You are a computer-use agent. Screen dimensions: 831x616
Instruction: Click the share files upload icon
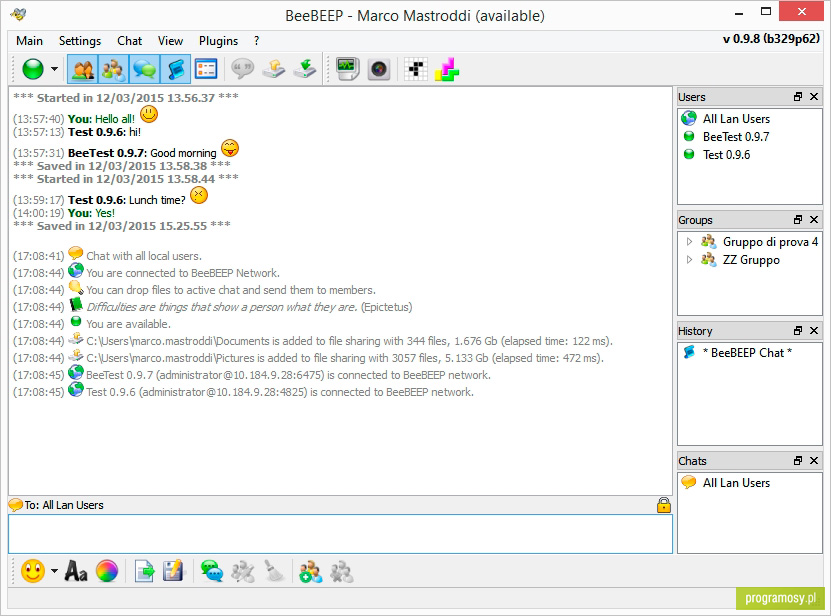273,69
